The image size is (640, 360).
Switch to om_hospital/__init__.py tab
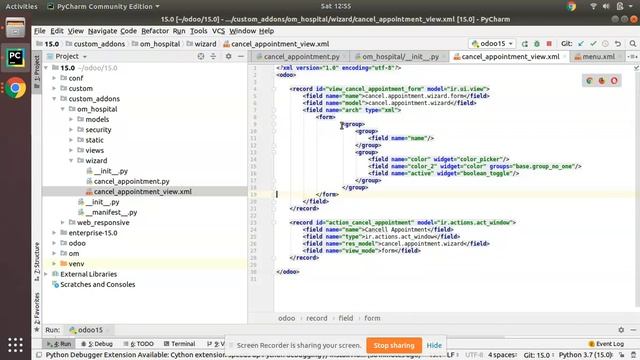point(400,57)
